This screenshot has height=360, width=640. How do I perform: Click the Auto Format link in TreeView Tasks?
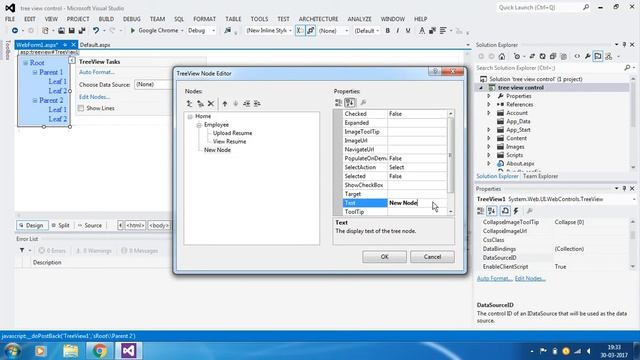click(x=97, y=72)
